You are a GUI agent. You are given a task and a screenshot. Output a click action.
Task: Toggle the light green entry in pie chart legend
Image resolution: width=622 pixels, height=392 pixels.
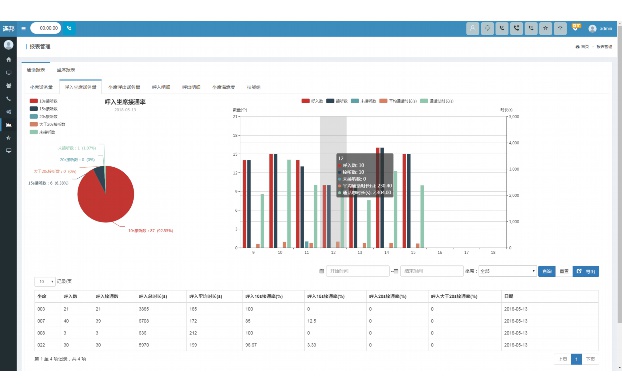click(x=42, y=132)
